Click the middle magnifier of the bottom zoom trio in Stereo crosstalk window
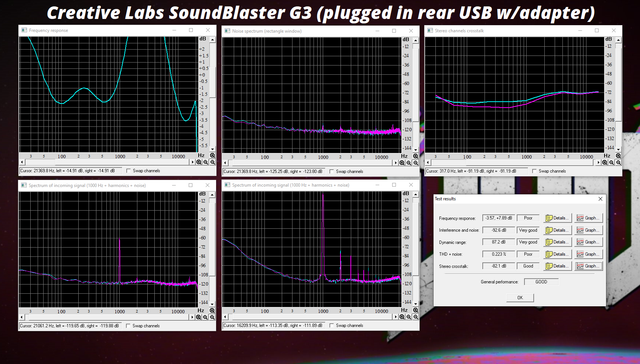The width and height of the screenshot is (640, 364). click(x=611, y=162)
